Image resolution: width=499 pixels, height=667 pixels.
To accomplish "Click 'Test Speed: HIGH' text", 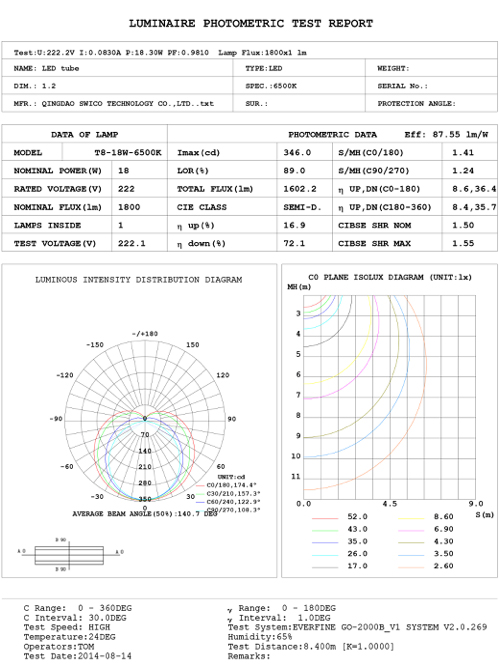I will pos(67,627).
